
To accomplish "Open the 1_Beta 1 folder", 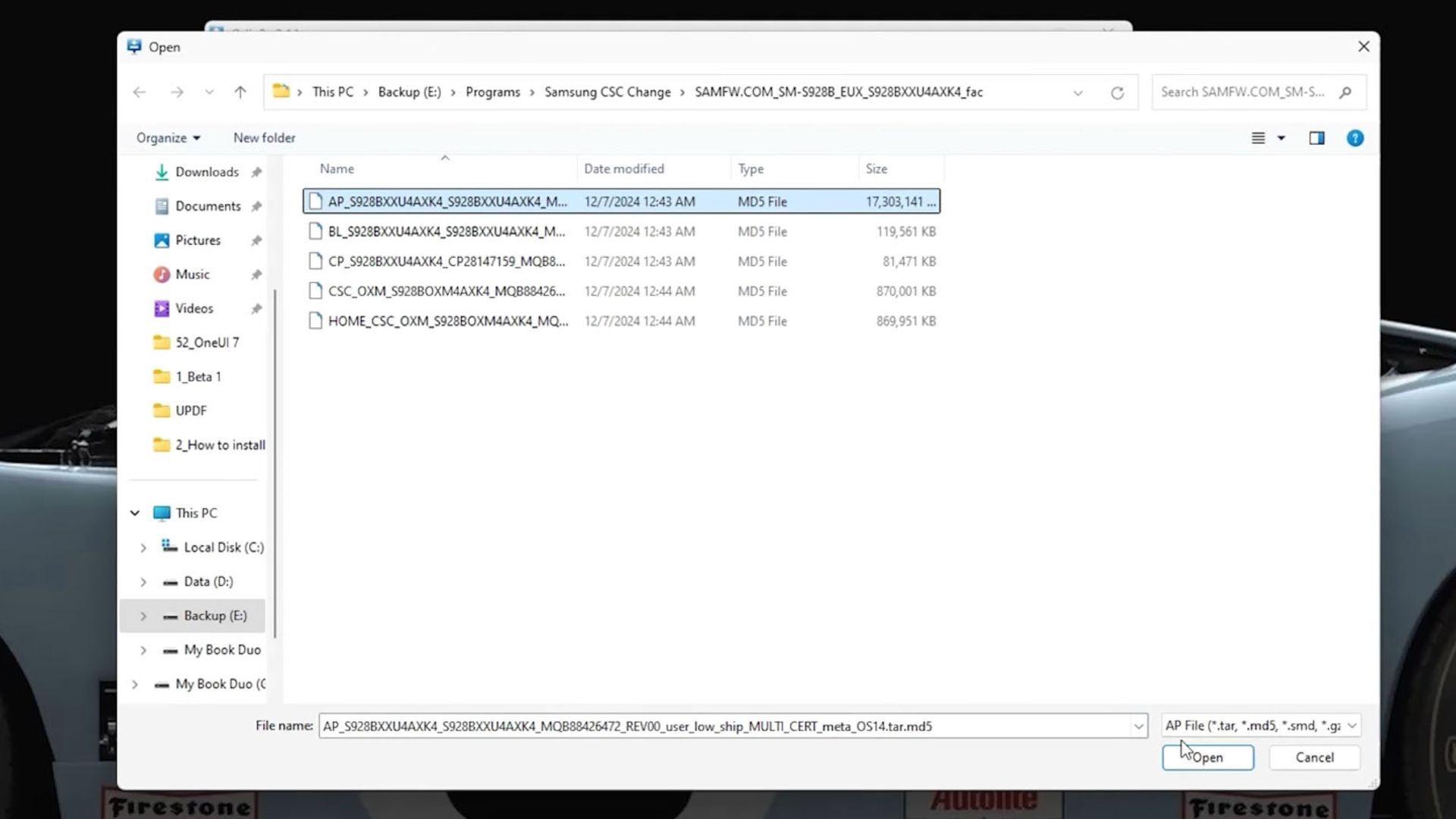I will click(198, 377).
